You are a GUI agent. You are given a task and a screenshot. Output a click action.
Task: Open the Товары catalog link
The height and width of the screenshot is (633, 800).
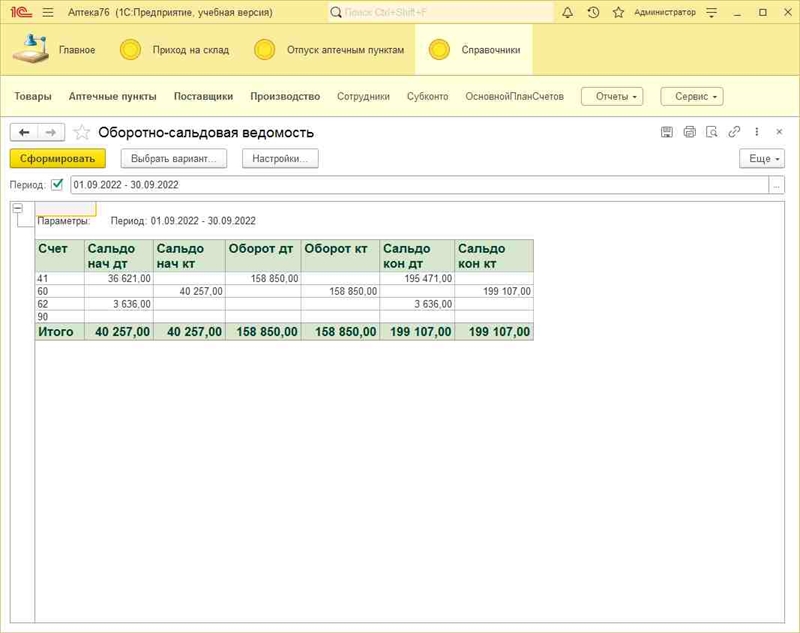click(33, 96)
